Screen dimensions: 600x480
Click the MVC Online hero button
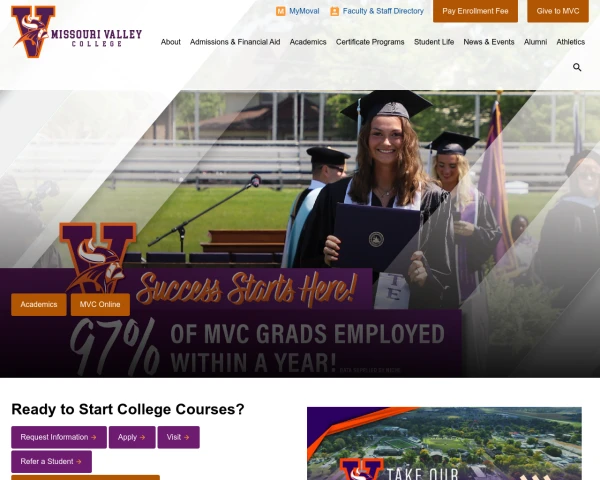click(100, 305)
